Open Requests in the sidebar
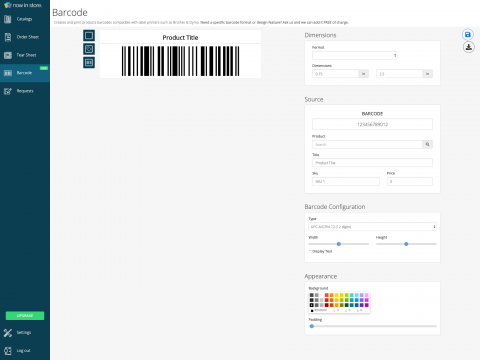The height and width of the screenshot is (360, 480). point(25,91)
